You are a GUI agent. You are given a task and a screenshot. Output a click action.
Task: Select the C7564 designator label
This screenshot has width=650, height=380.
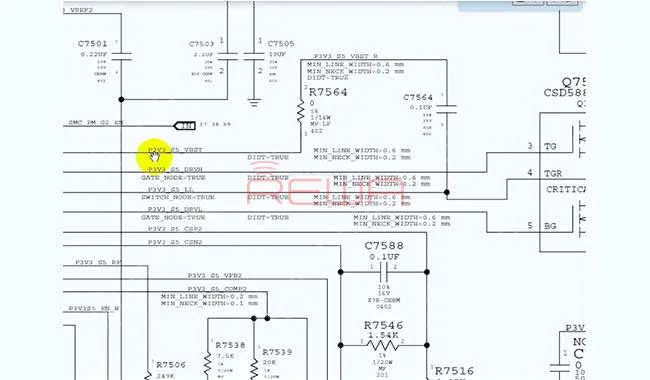[418, 97]
